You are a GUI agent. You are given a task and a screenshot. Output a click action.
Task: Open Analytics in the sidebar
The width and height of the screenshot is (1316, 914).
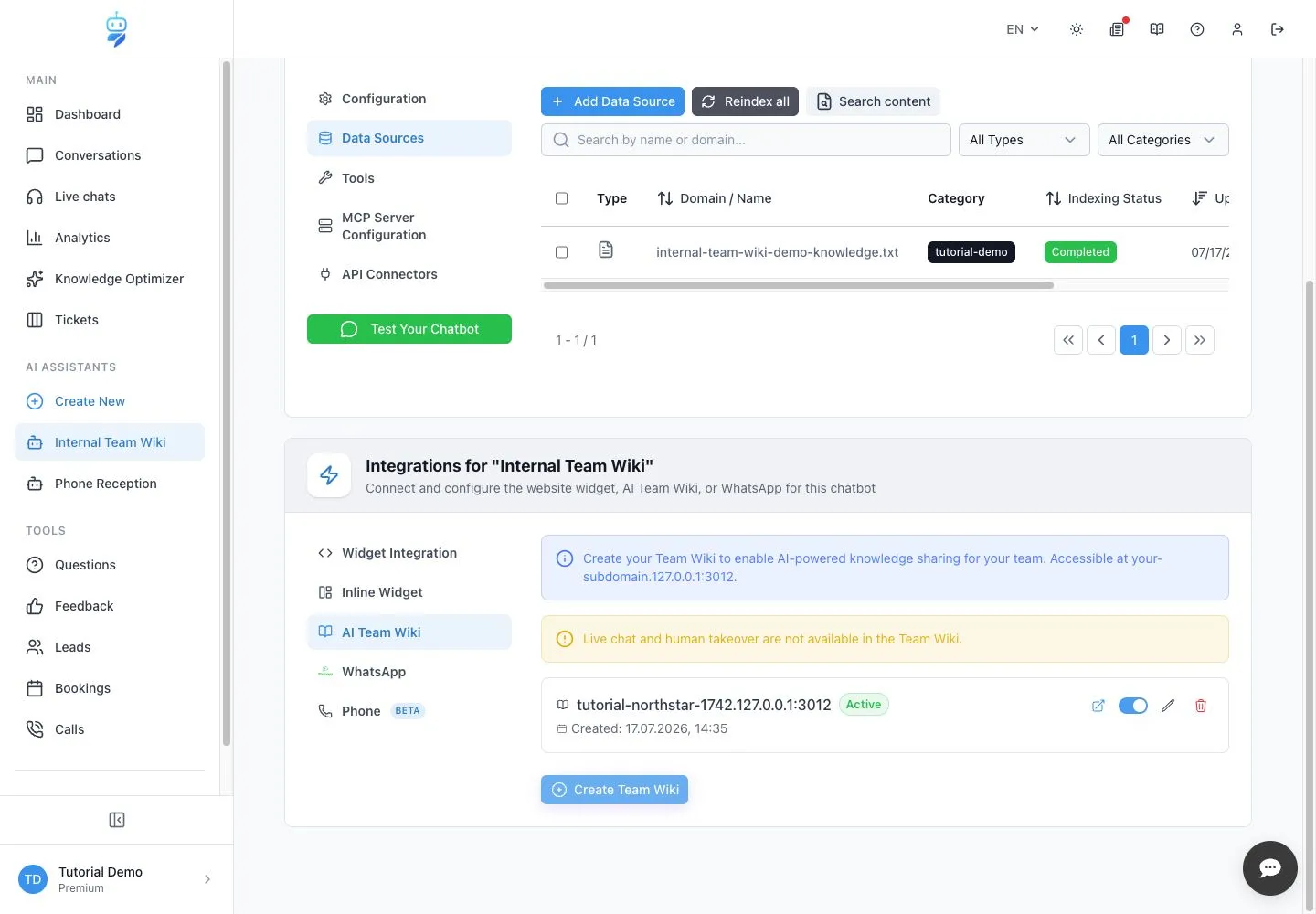click(x=110, y=238)
